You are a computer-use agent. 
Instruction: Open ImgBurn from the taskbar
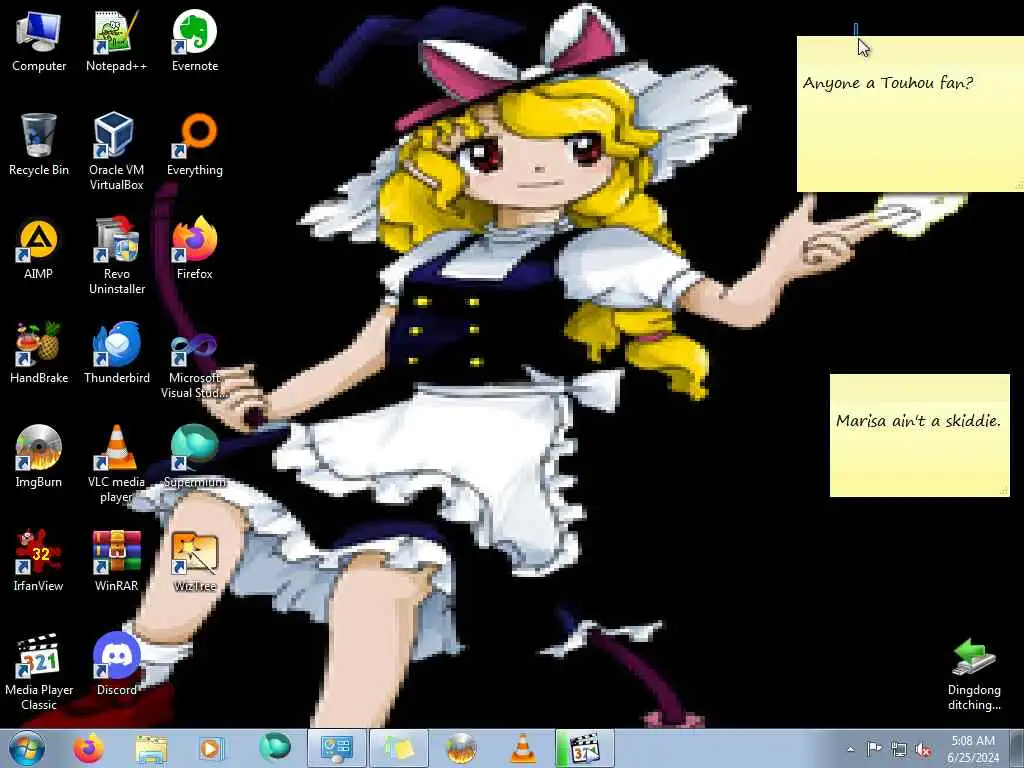[x=461, y=748]
